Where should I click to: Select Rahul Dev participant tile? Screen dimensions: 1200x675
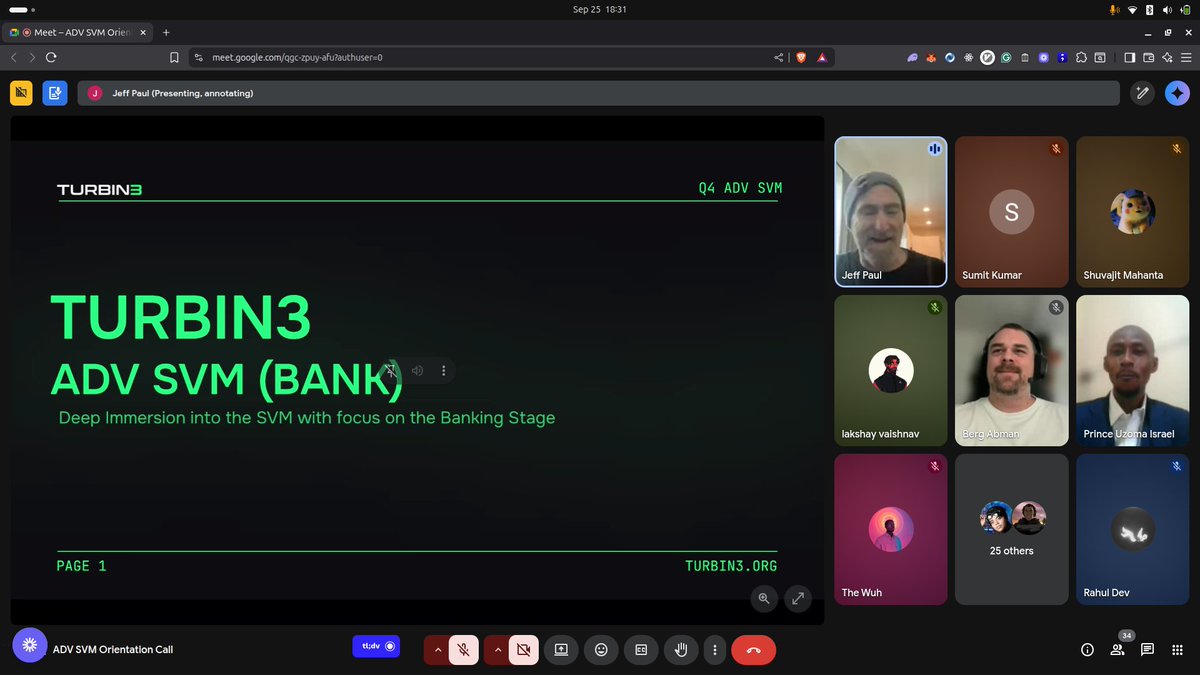pos(1132,529)
